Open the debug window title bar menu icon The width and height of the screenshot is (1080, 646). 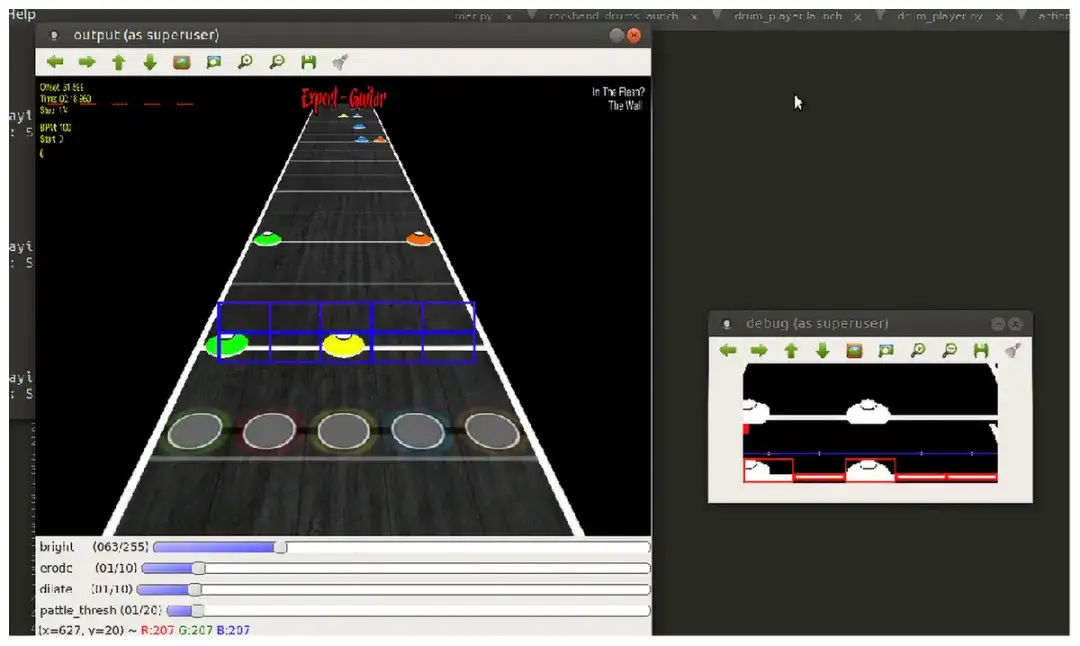726,324
